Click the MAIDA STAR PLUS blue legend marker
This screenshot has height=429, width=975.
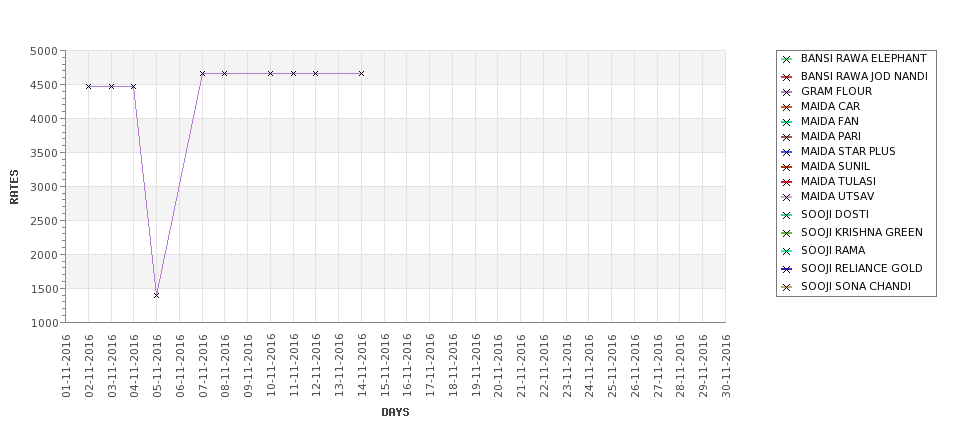click(x=787, y=152)
